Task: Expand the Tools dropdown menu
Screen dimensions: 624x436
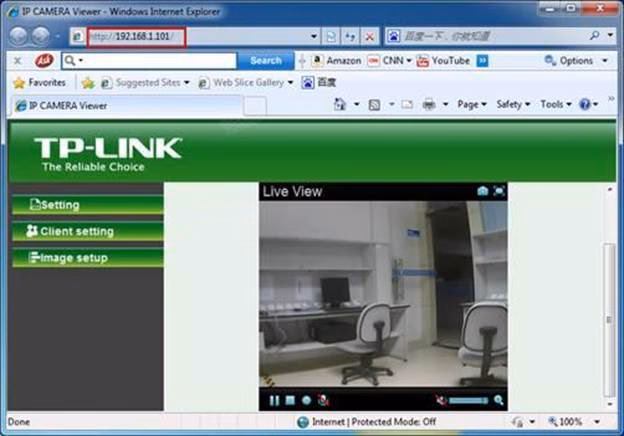Action: coord(556,104)
